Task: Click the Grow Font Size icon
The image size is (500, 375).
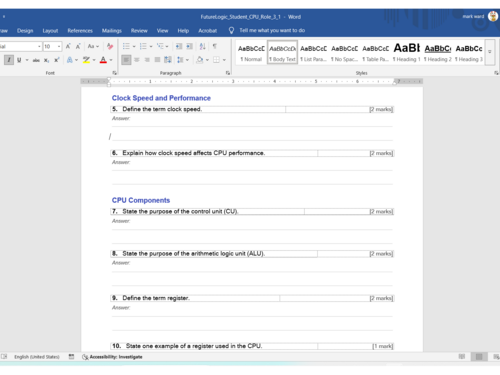Action: (68, 46)
